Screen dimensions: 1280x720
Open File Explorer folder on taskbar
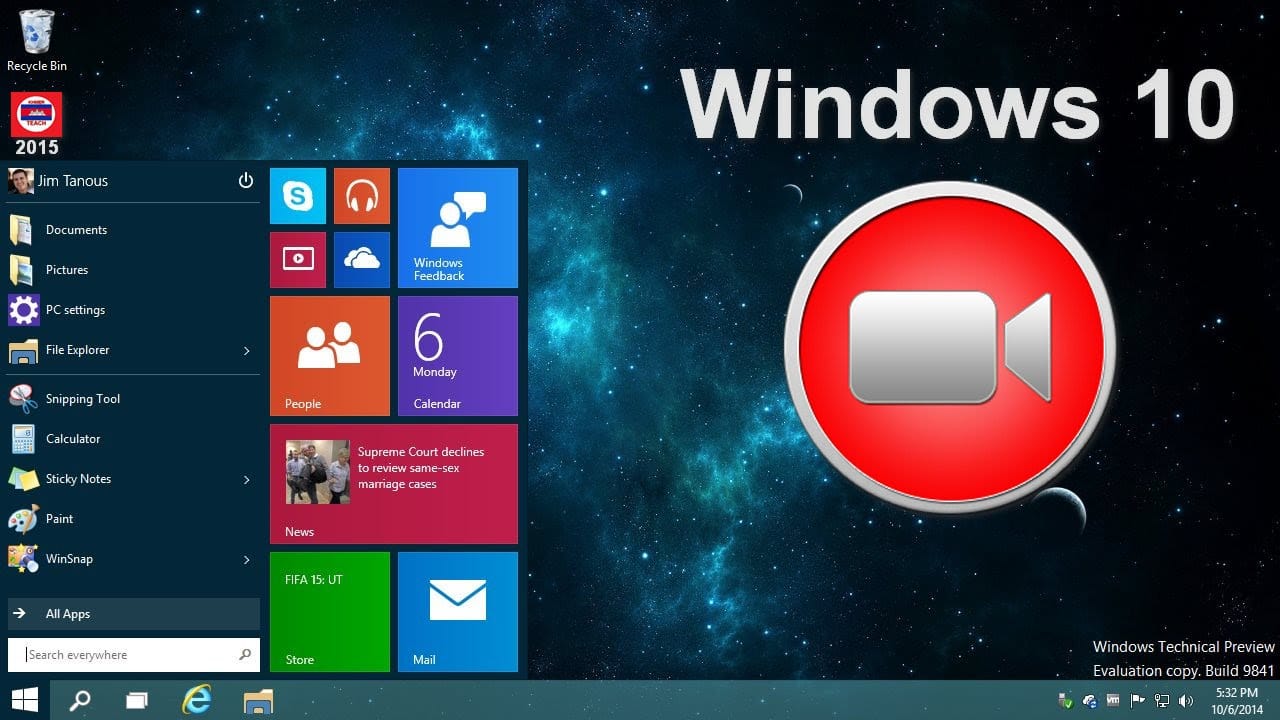pyautogui.click(x=258, y=700)
